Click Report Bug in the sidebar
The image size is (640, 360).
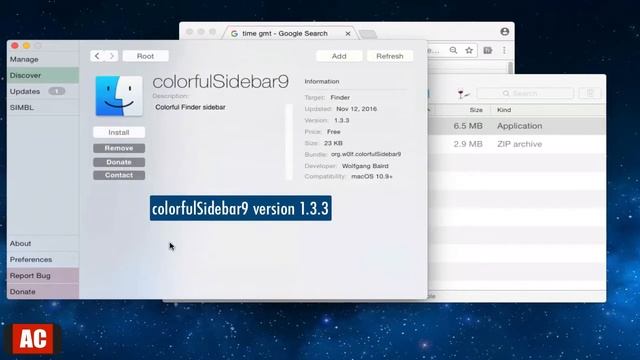coord(43,276)
